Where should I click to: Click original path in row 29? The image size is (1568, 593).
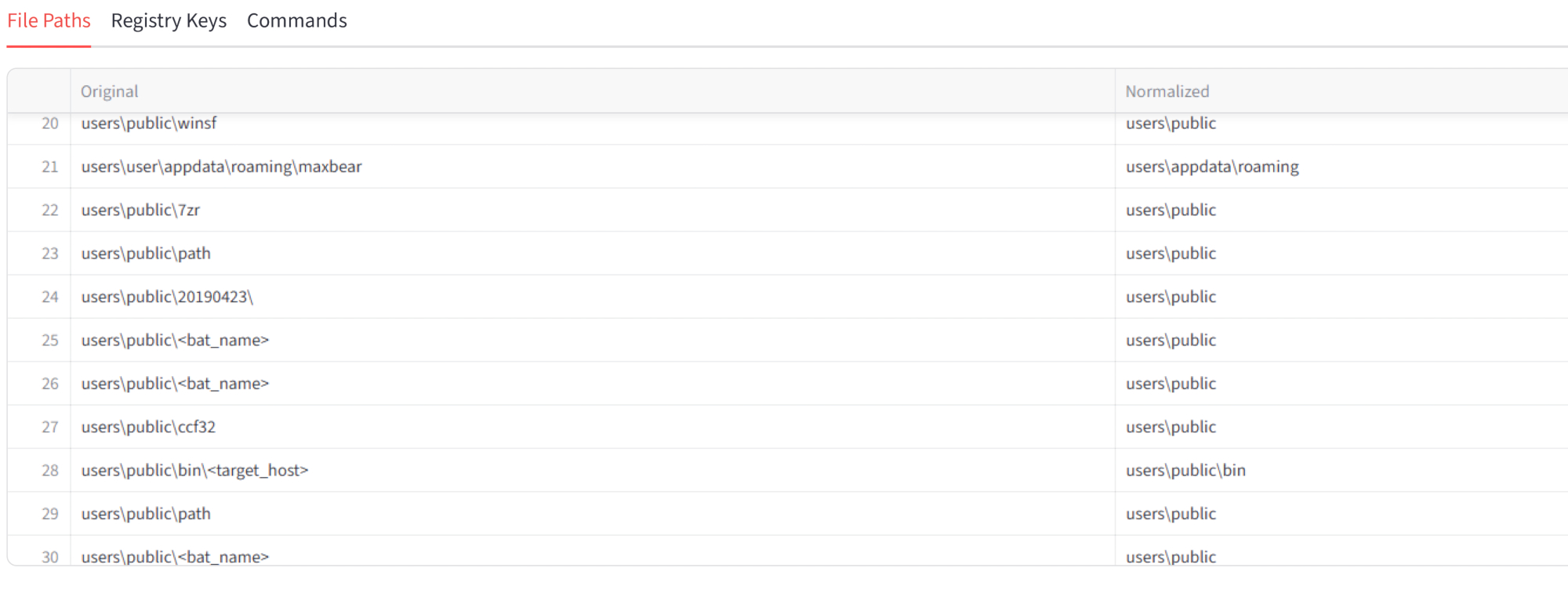pos(146,514)
